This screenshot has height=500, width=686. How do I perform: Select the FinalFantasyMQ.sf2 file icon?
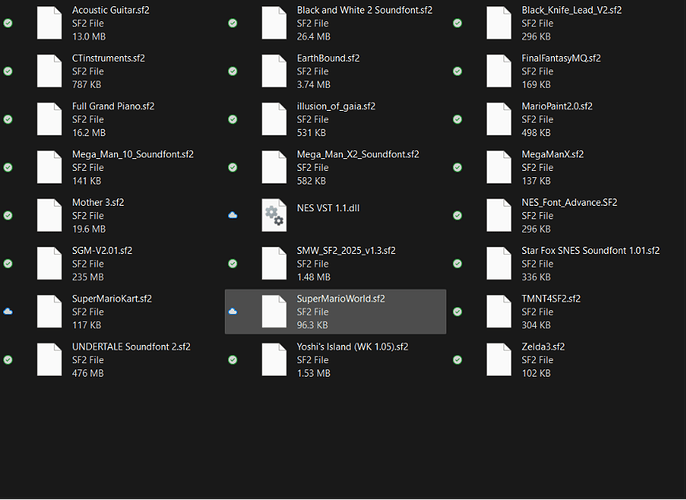pos(499,71)
